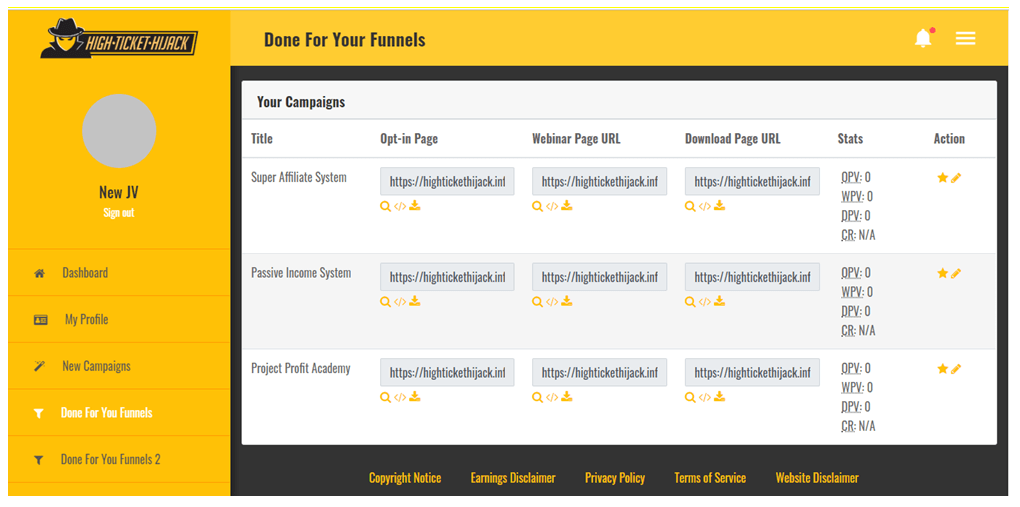Click Project Profit Academy opt-in URL field
The width and height of the screenshot is (1020, 507).
(448, 372)
